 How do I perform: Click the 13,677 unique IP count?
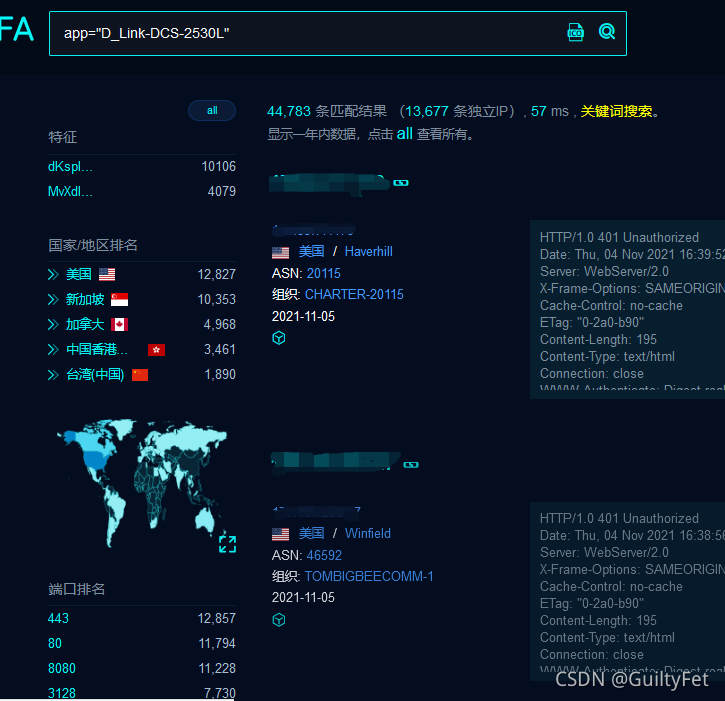coord(427,111)
